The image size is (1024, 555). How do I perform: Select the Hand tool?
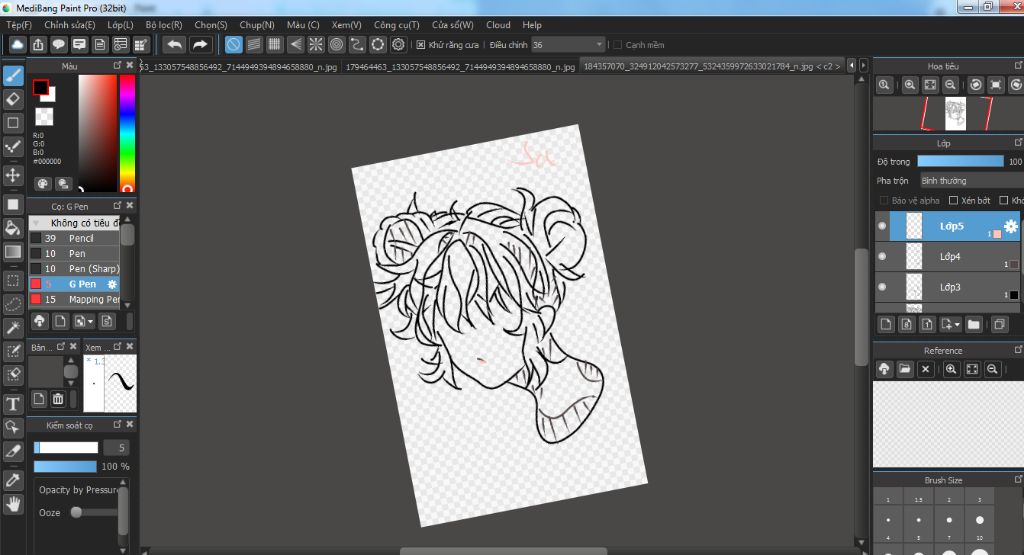(13, 504)
